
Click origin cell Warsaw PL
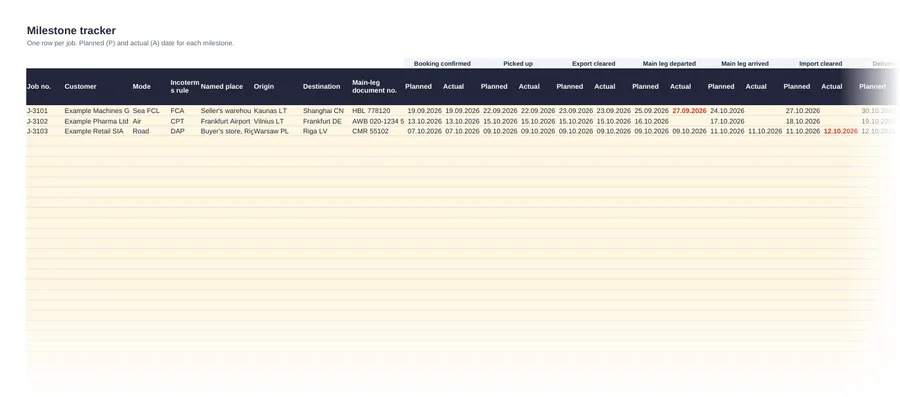click(271, 131)
